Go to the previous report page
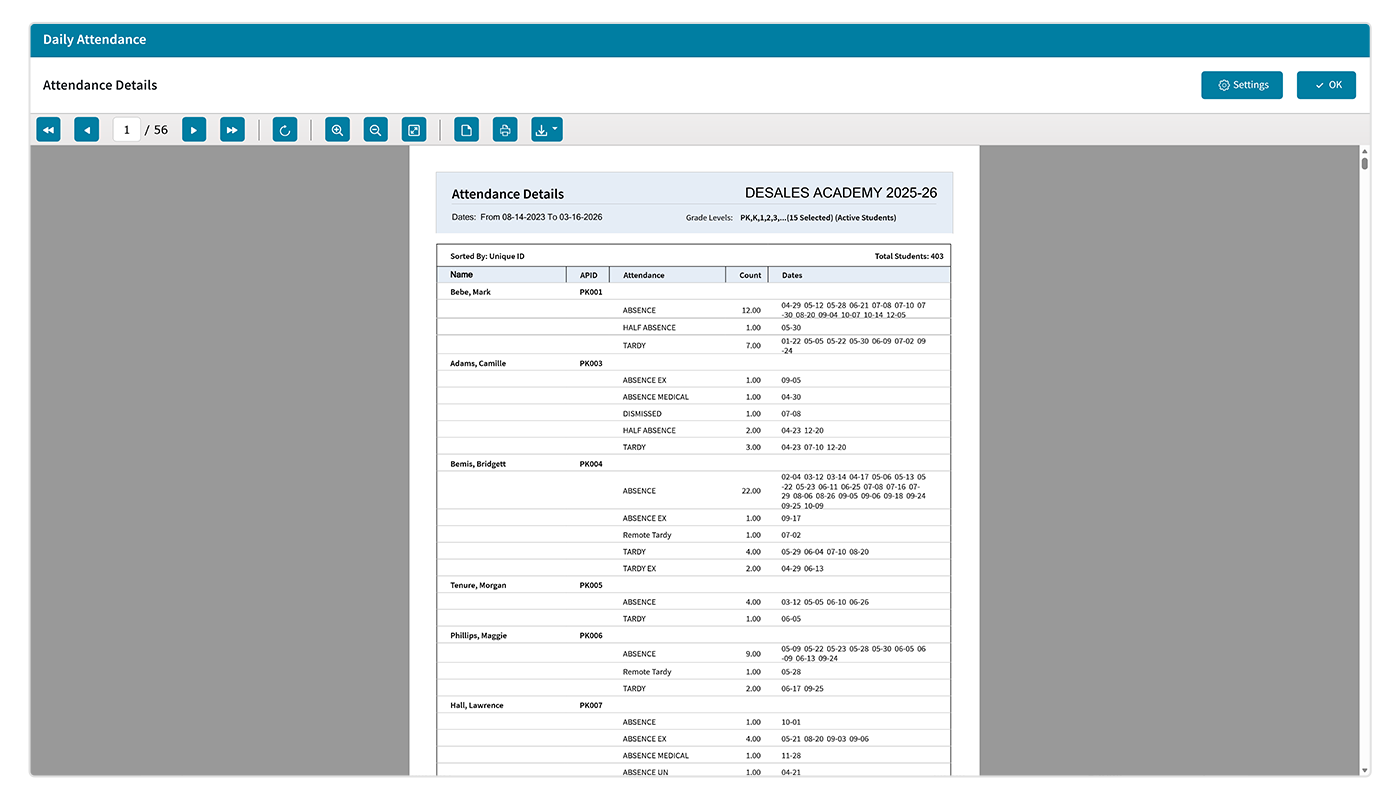This screenshot has height=800, width=1400. tap(87, 129)
